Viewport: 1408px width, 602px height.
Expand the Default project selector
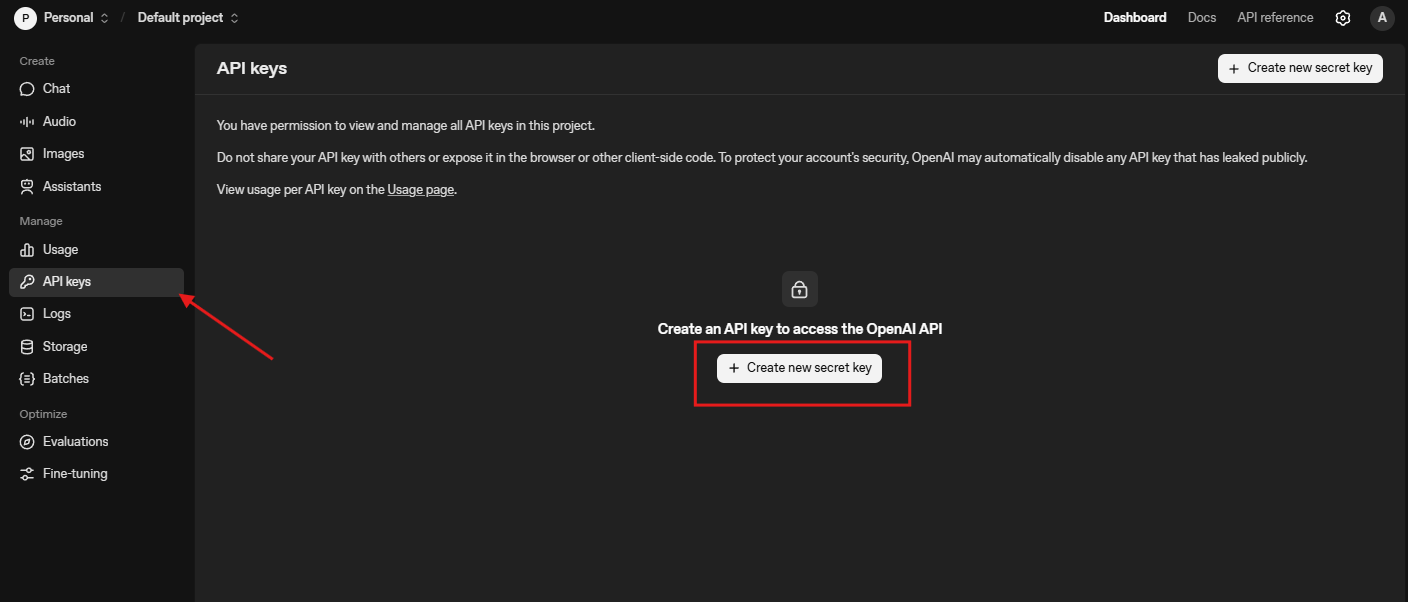pyautogui.click(x=189, y=18)
